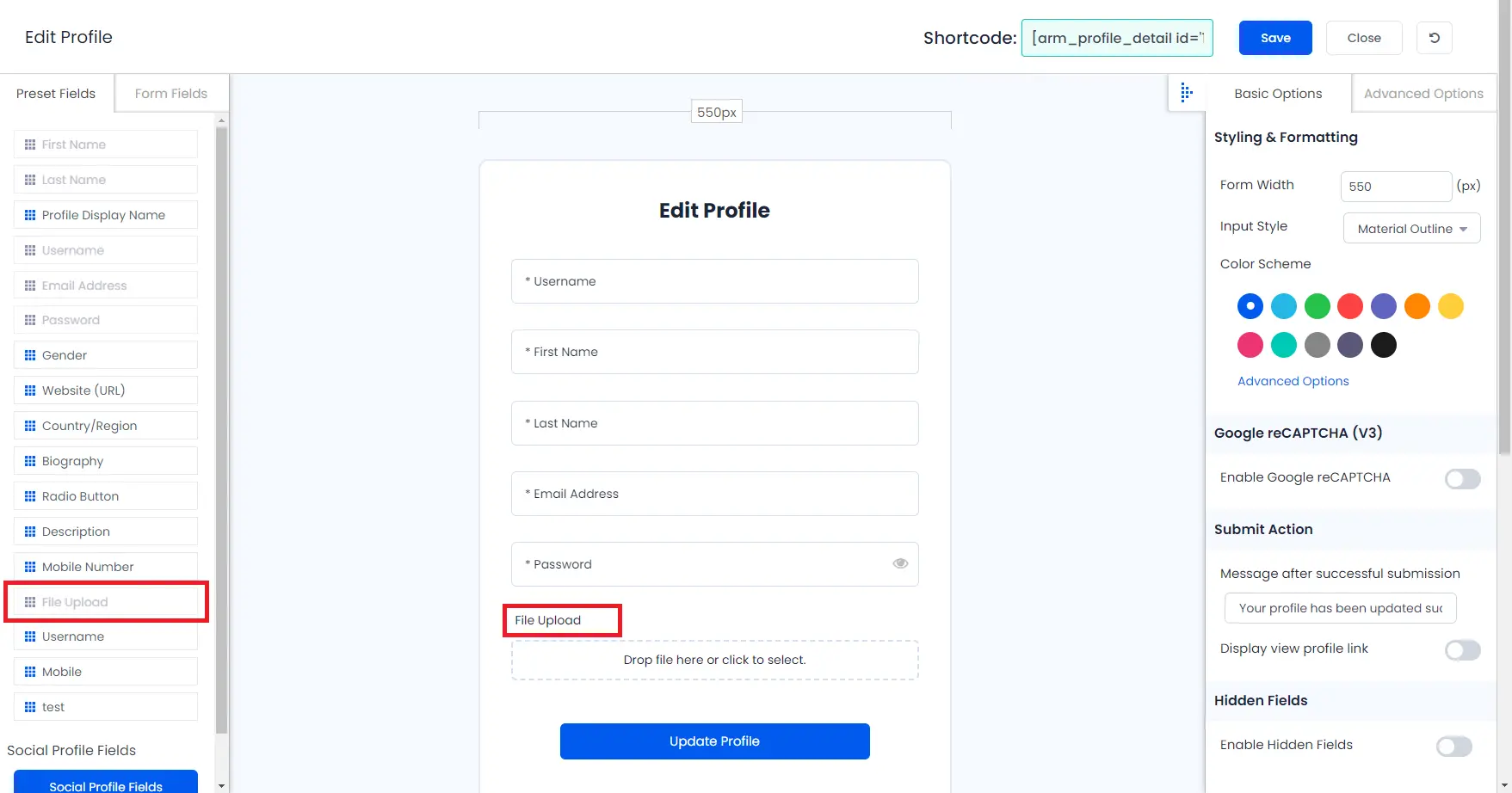
Task: Click grid icon beside Website (URL)
Action: [x=30, y=390]
